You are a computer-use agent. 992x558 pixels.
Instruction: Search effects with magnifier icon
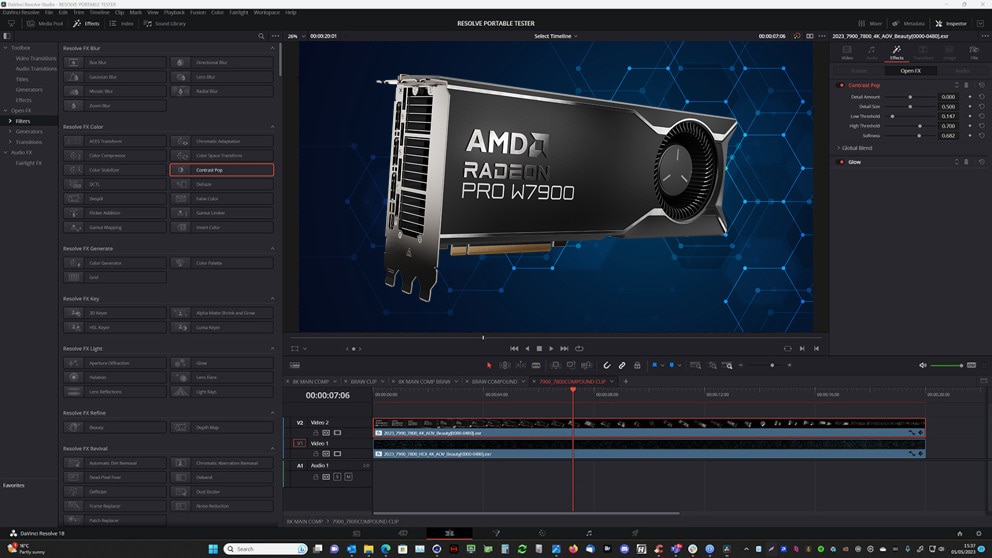(x=261, y=36)
